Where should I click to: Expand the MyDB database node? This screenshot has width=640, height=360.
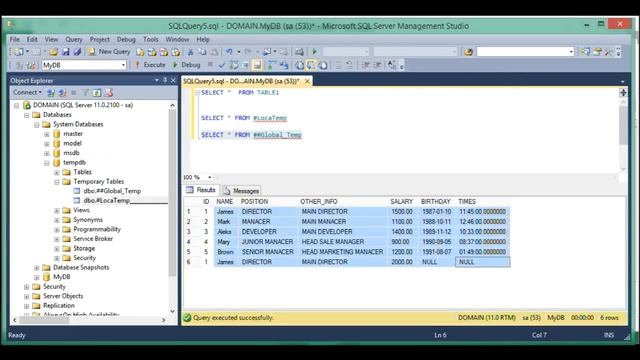(x=36, y=277)
